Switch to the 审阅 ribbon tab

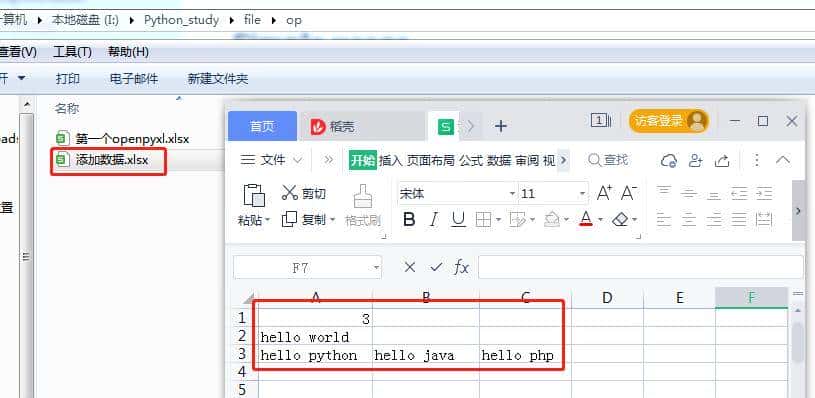coord(527,161)
